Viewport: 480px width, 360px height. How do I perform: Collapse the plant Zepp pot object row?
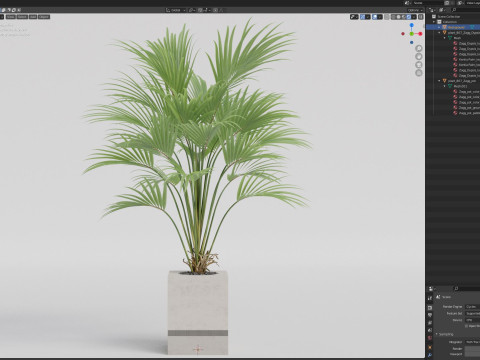439,81
